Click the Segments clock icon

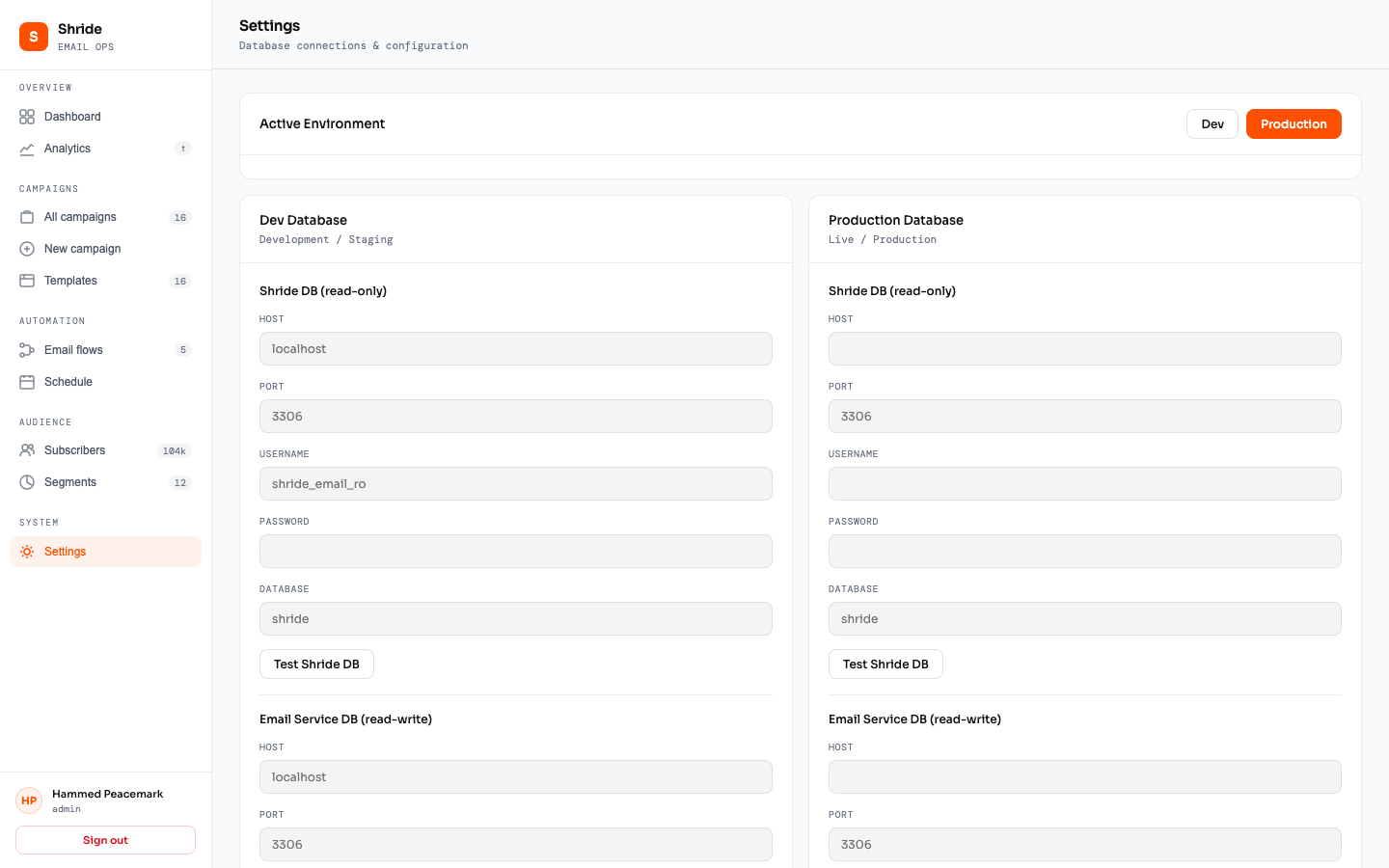point(27,481)
